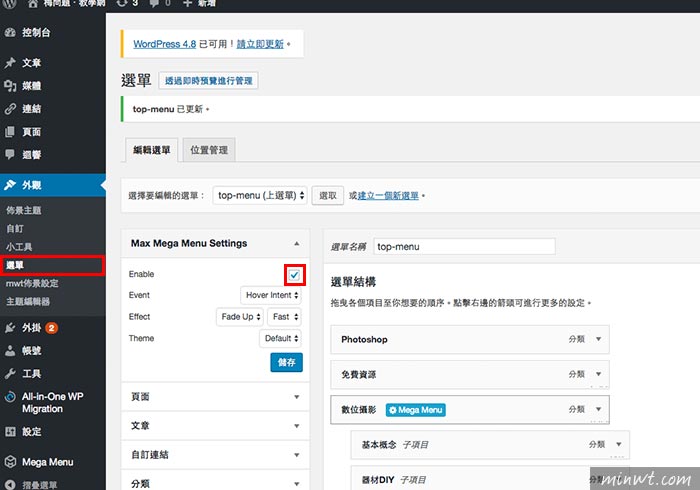The width and height of the screenshot is (700, 490).
Task: Open the Media (媒體) sidebar icon
Action: tap(10, 86)
